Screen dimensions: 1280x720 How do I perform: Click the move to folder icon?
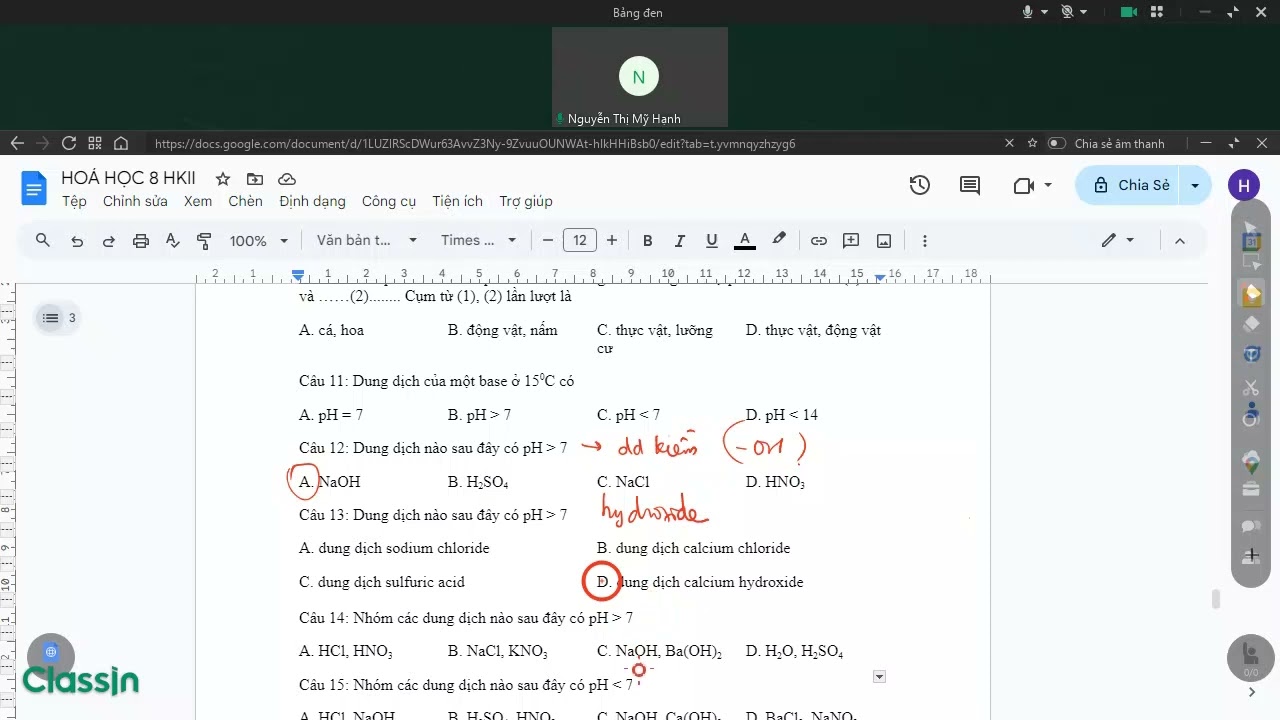pyautogui.click(x=255, y=179)
